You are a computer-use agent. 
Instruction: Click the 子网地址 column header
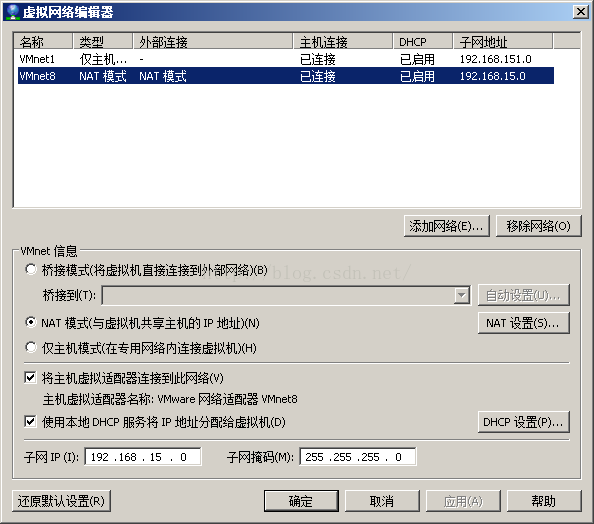pos(503,41)
